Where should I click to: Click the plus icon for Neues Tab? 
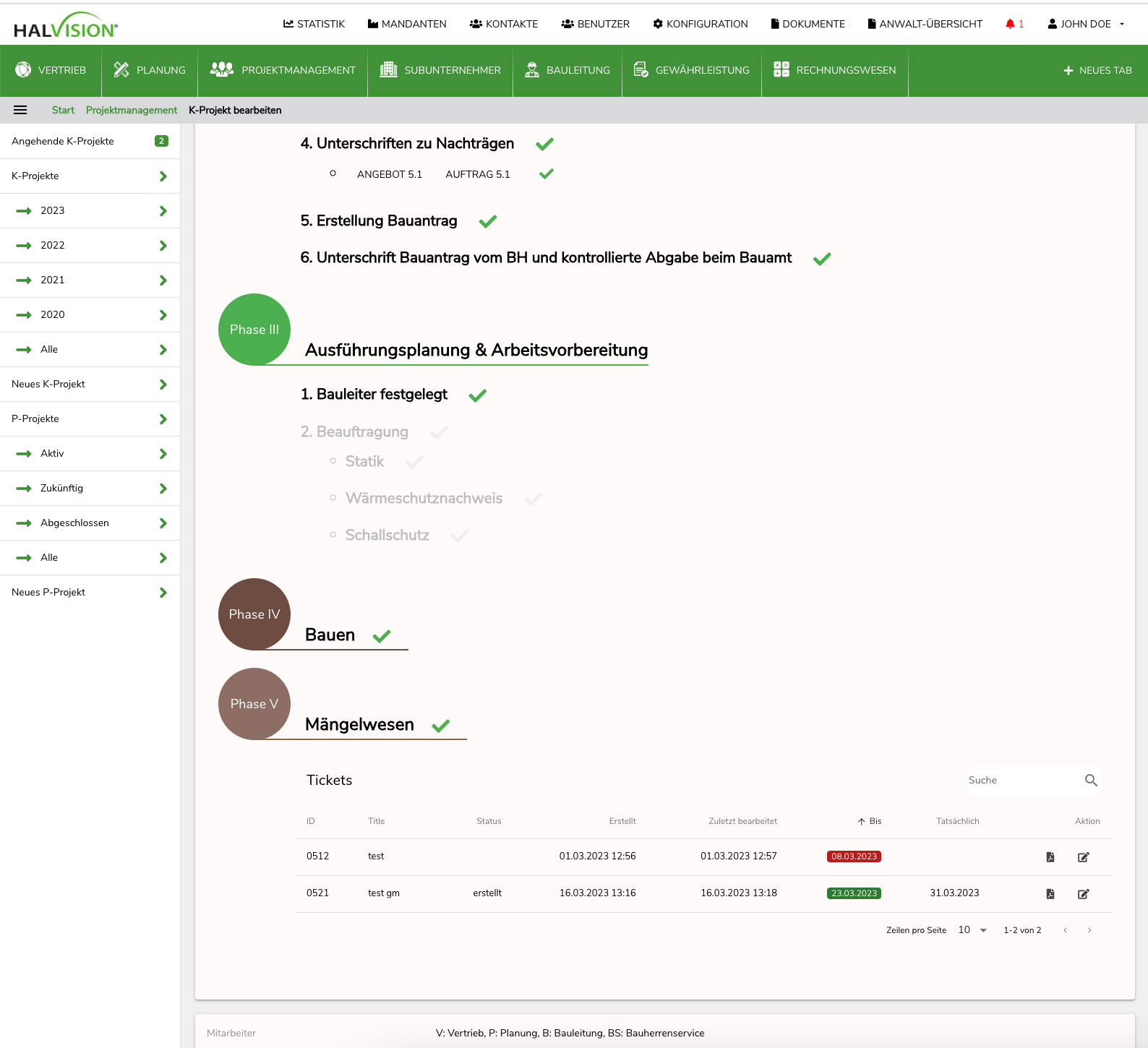pos(1068,70)
